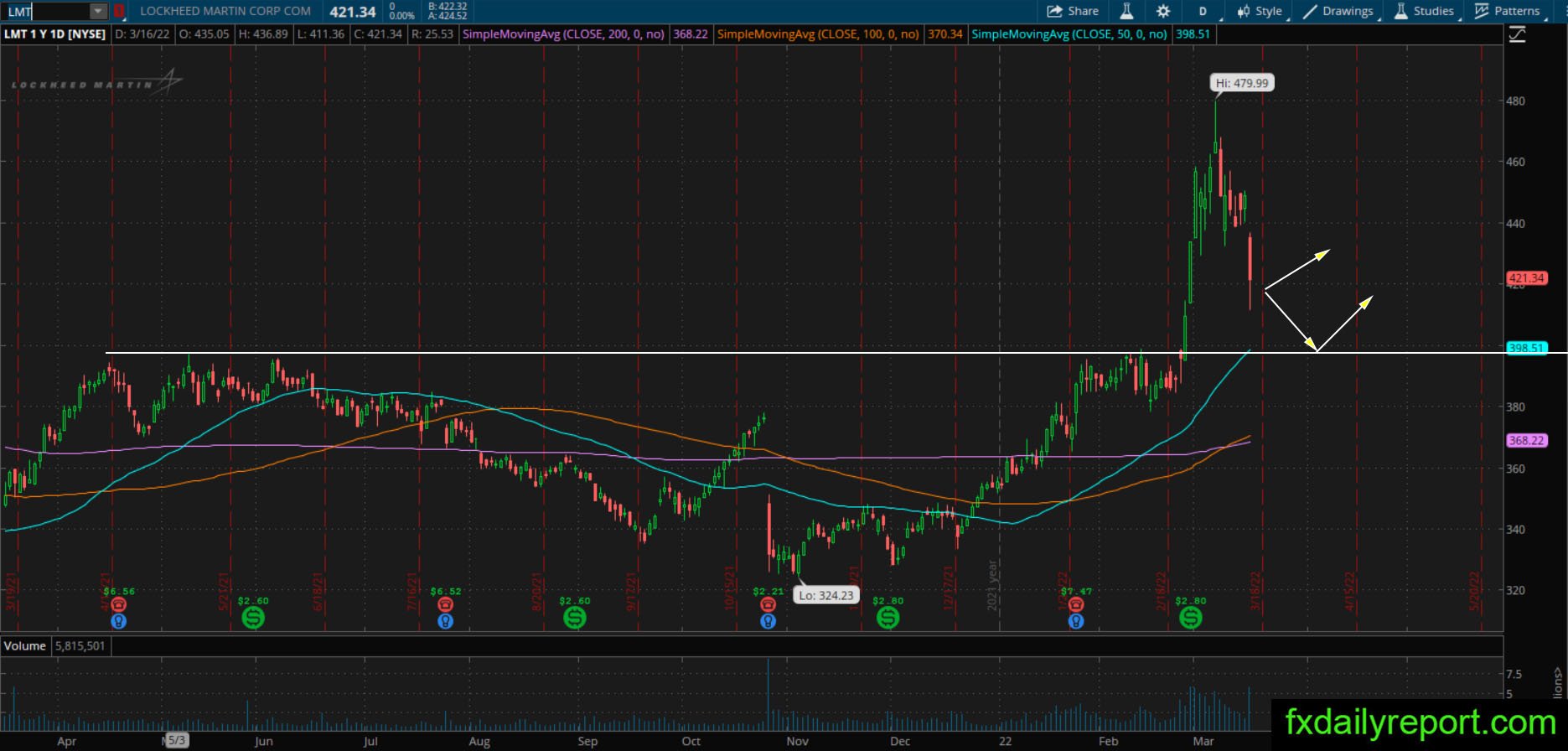The width and height of the screenshot is (1568, 751).
Task: Click the LOCKHEED MARTIN CORP COM company name
Action: tap(225, 11)
